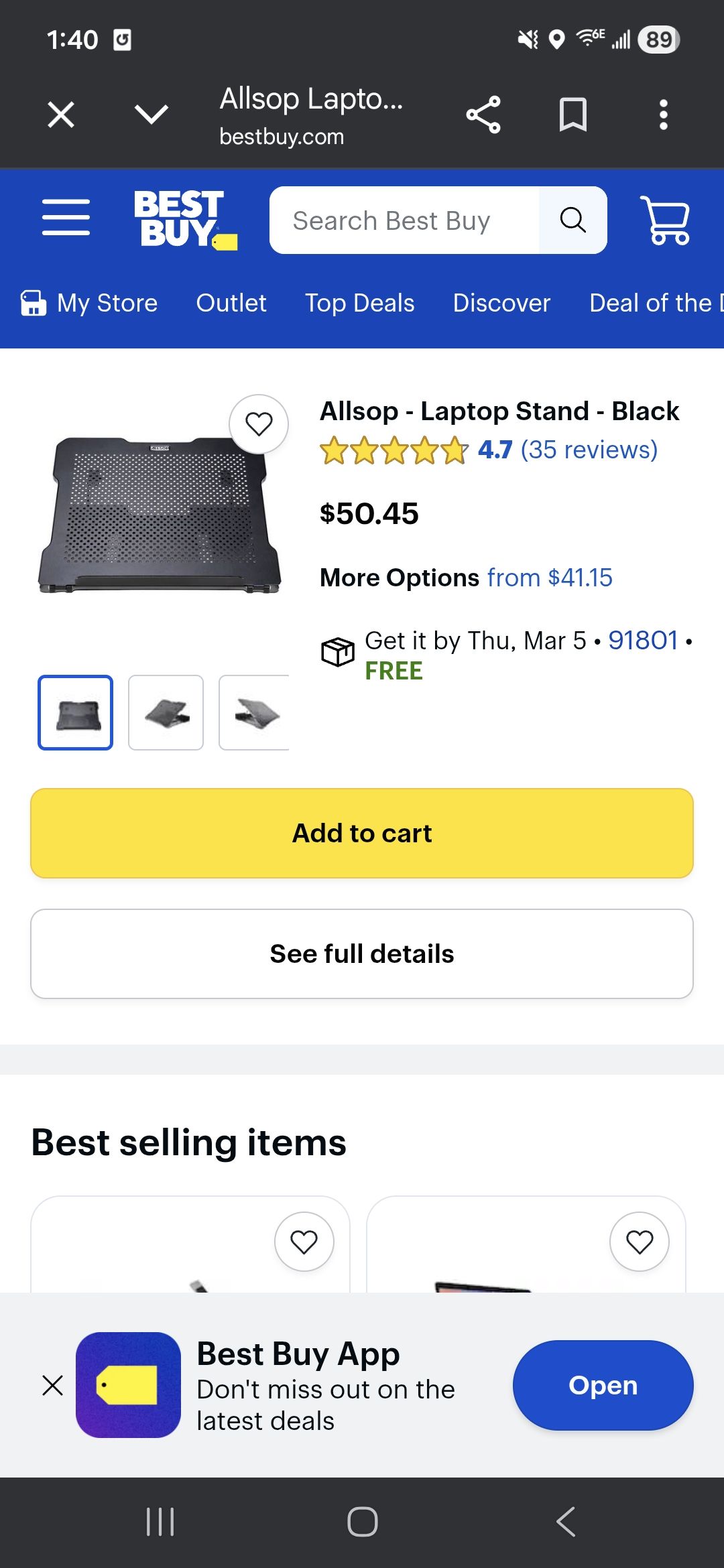Viewport: 724px width, 1568px height.
Task: Focus the Search Best Buy field
Action: [404, 220]
